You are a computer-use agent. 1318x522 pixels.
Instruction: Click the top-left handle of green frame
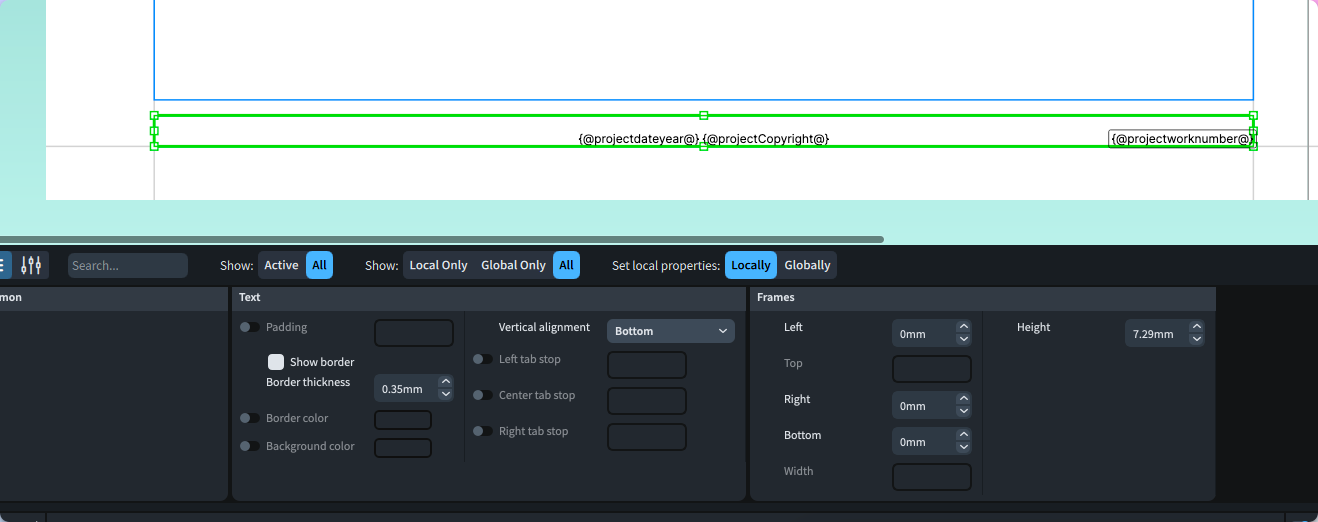[154, 115]
